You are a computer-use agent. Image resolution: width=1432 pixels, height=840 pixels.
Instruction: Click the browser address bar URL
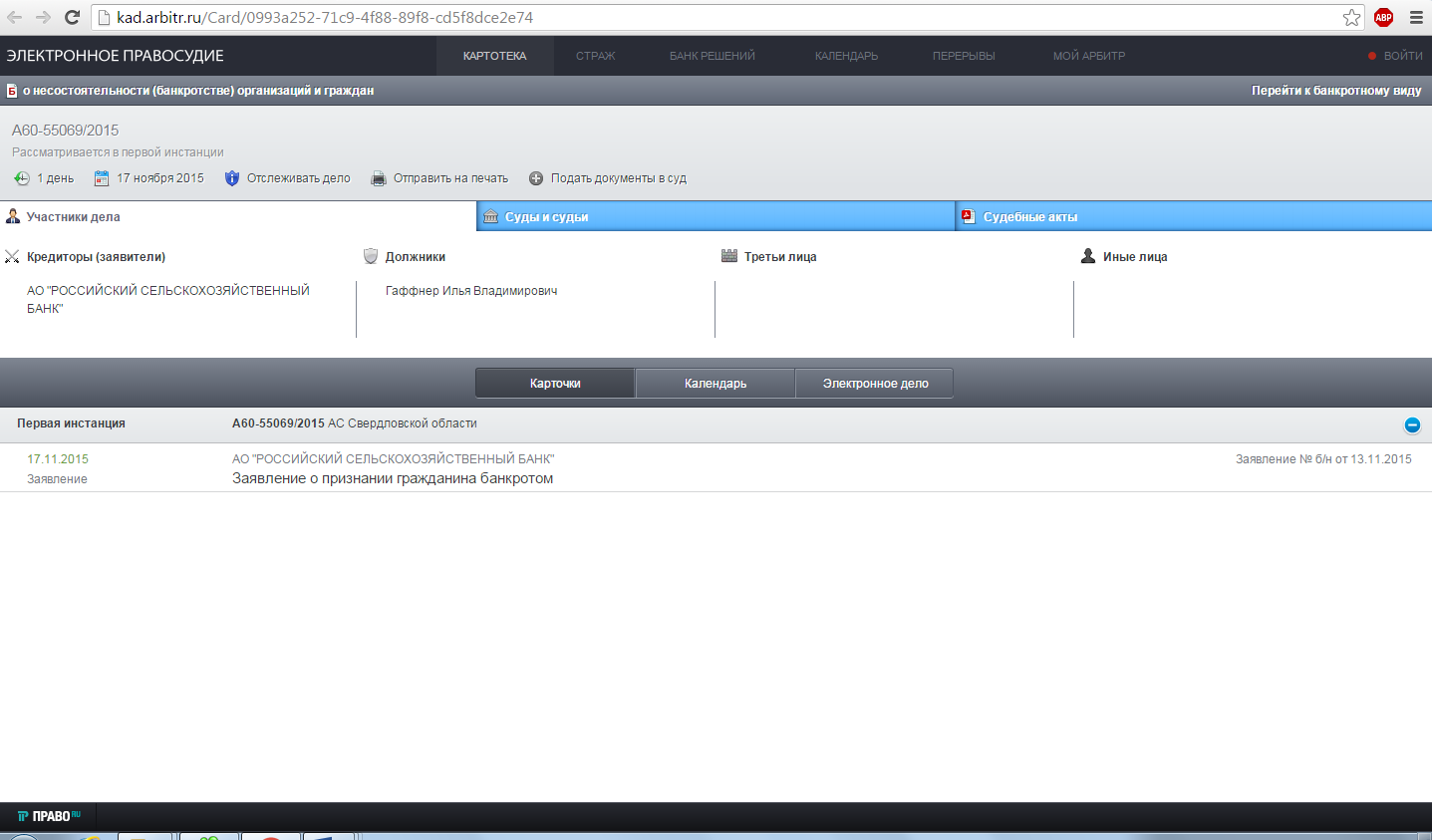pyautogui.click(x=325, y=18)
